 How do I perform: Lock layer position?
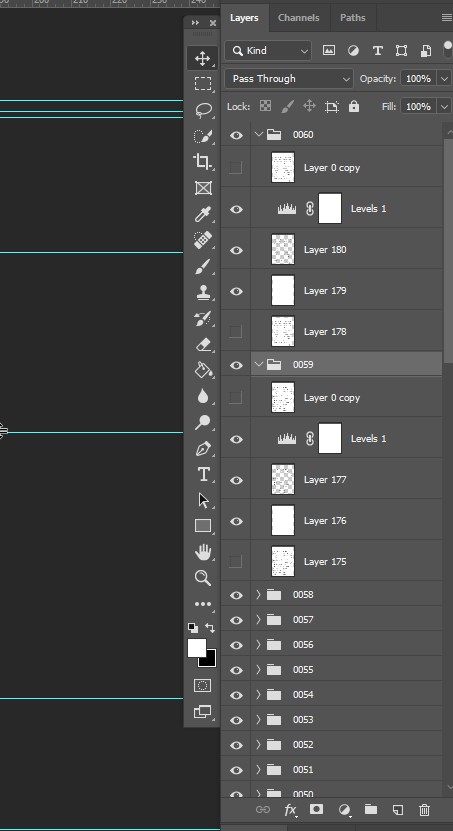(309, 106)
